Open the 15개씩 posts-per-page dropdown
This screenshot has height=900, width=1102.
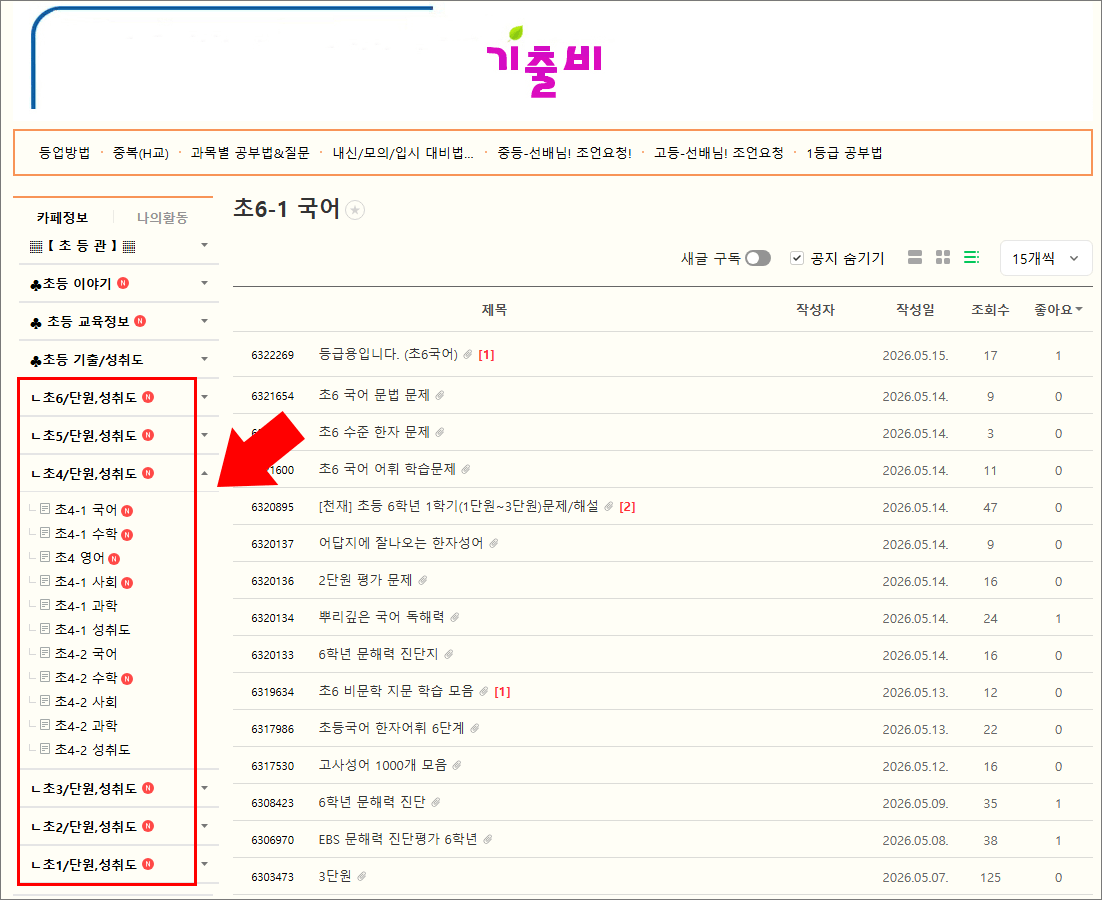1046,259
